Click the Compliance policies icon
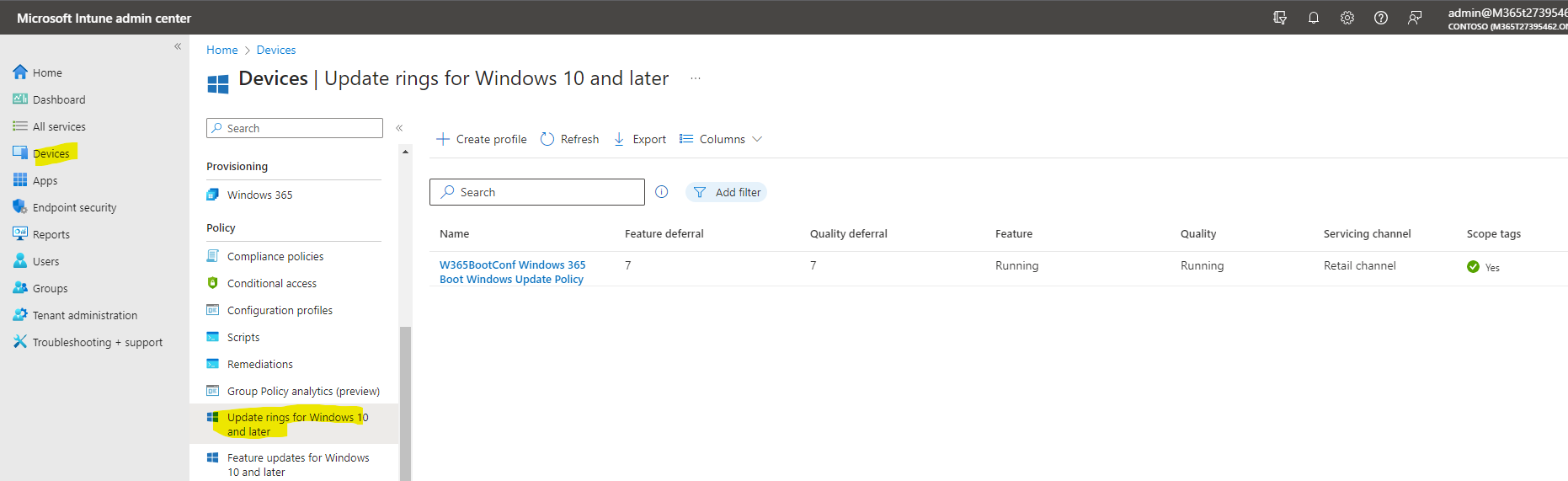The height and width of the screenshot is (481, 1568). pos(213,256)
